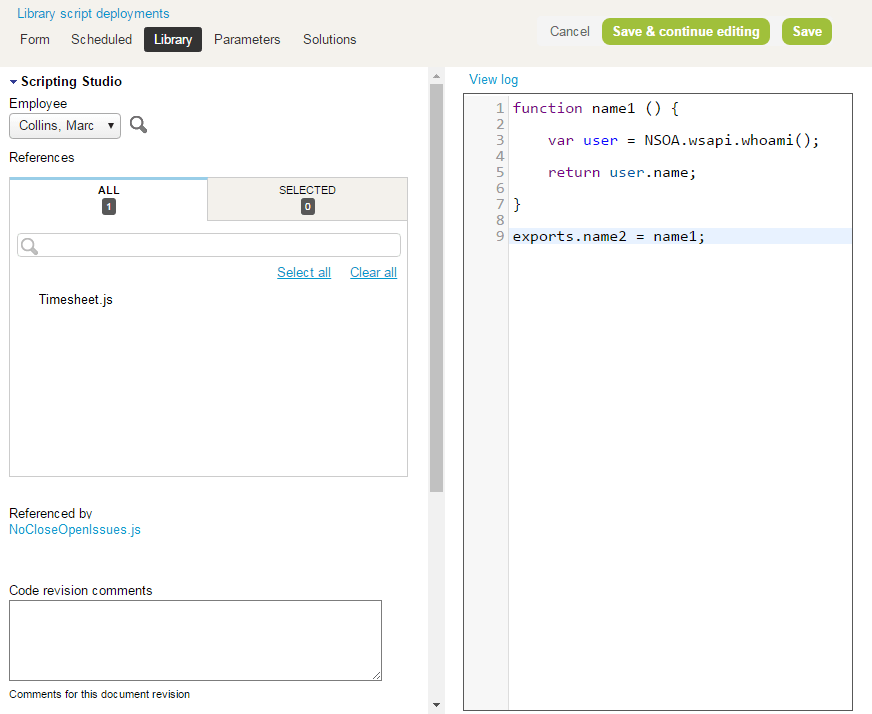
Task: Open the Employee dropdown showing Collins, Marc
Action: (65, 126)
